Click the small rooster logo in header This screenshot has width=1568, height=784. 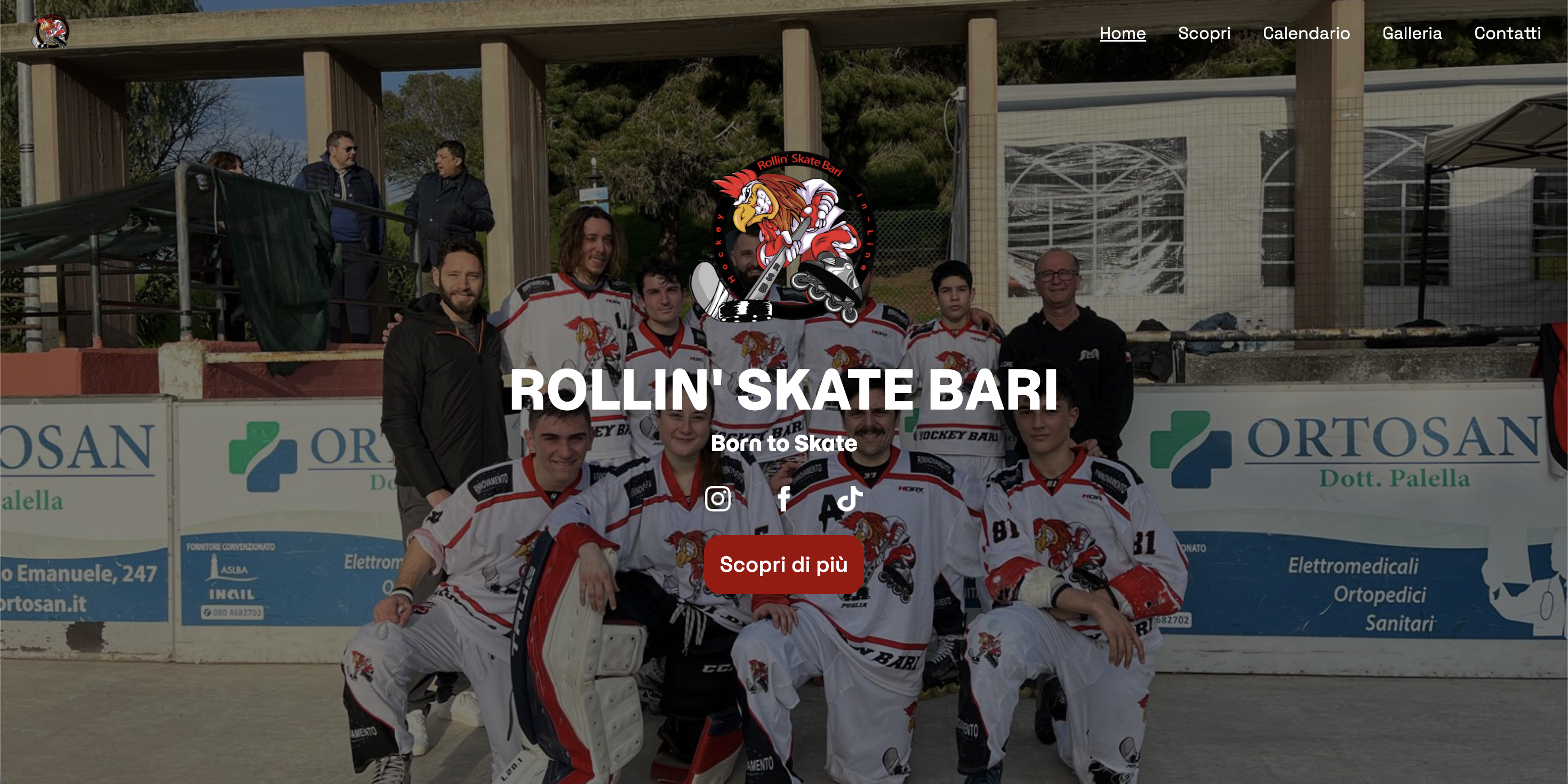pos(51,32)
